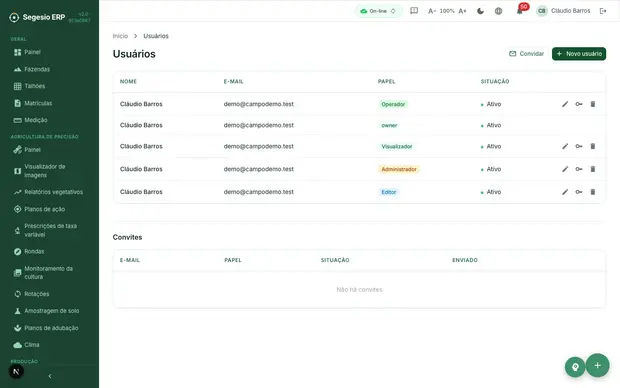Delete the Editor user row
The height and width of the screenshot is (388, 620).
[593, 192]
